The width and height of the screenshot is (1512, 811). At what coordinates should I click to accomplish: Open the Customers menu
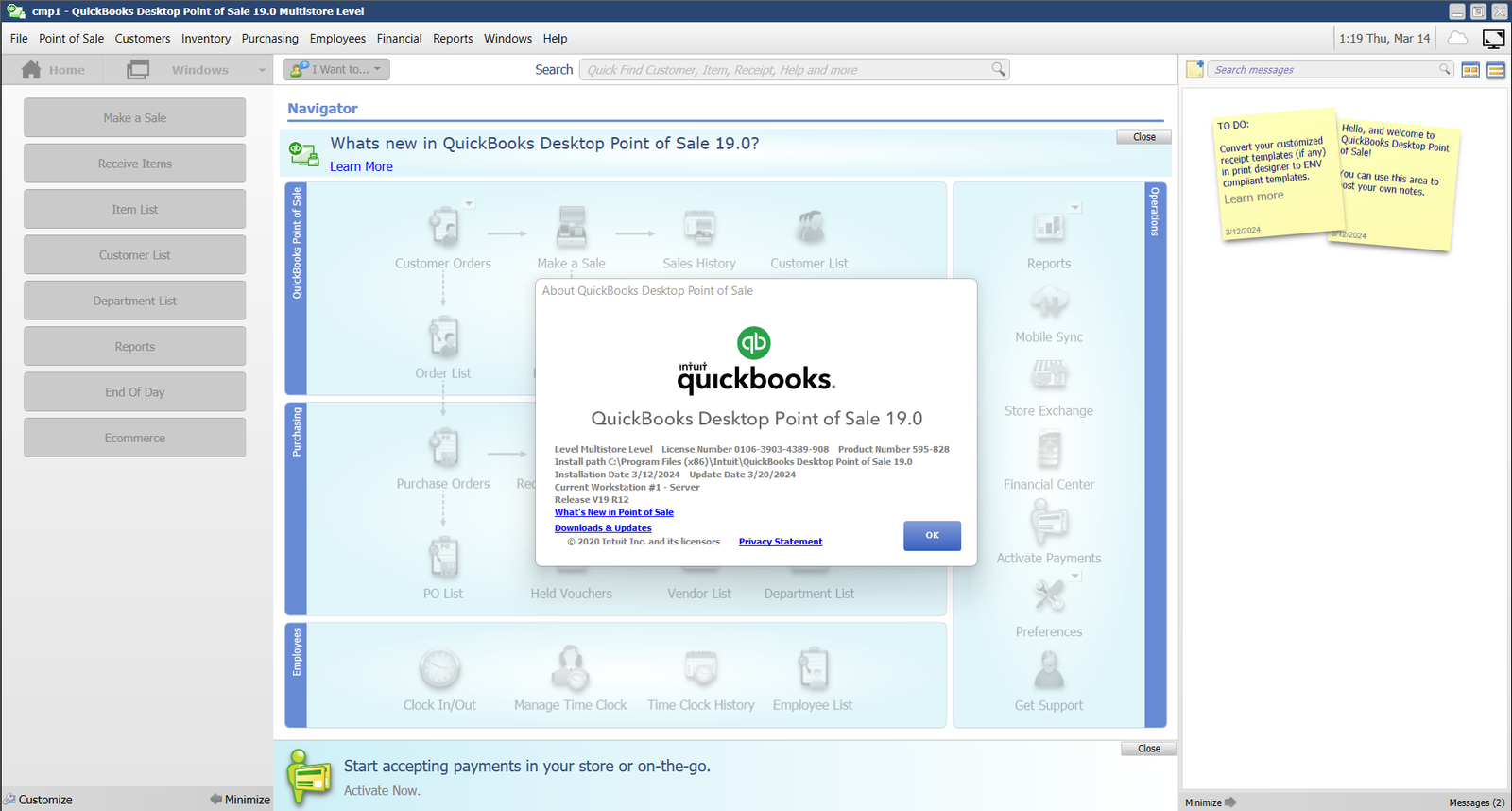tap(143, 39)
